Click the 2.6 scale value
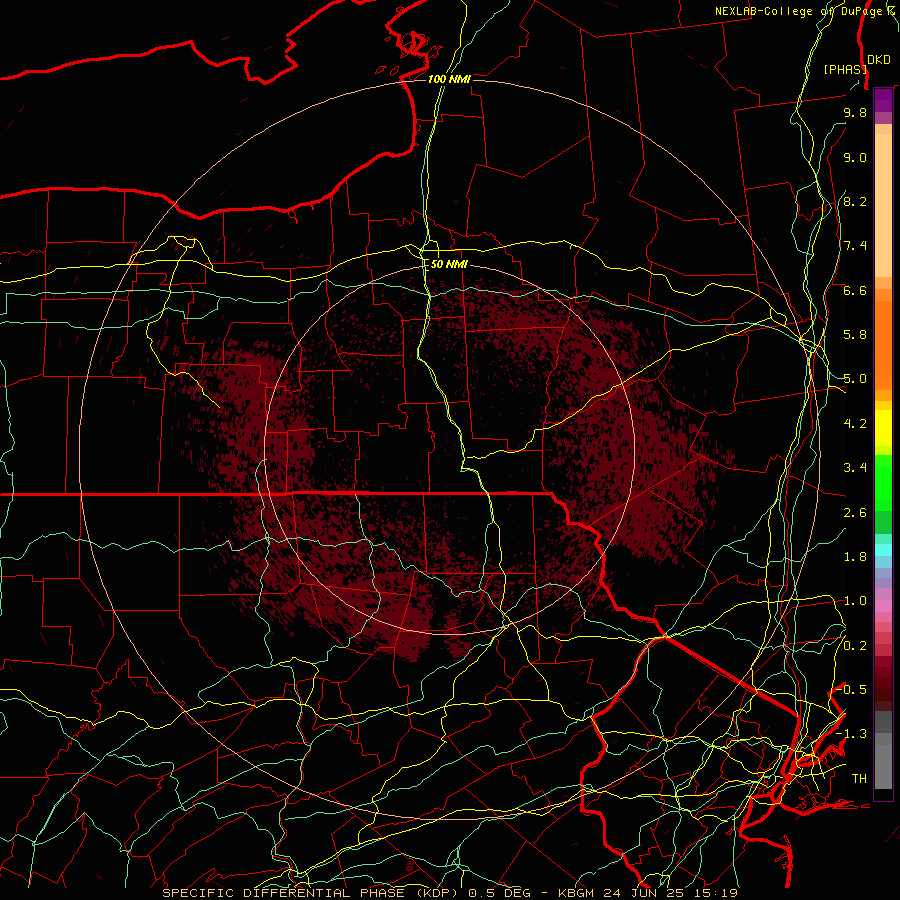Image resolution: width=900 pixels, height=900 pixels. (x=855, y=513)
